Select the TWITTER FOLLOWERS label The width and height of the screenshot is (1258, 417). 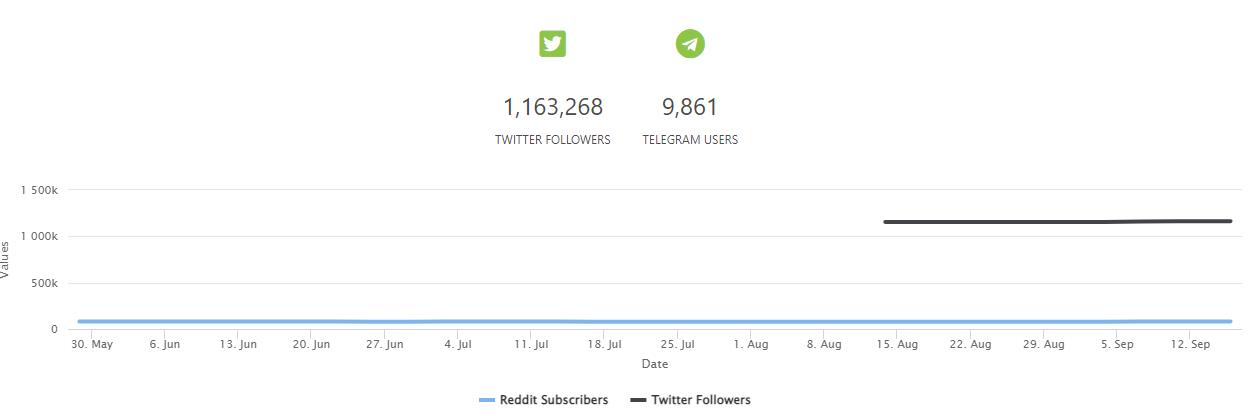[x=552, y=140]
